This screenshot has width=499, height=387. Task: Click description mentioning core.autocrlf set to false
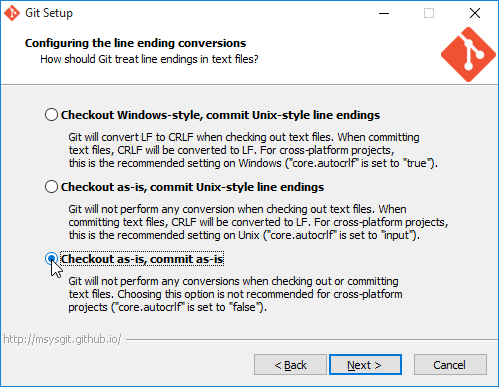235,294
